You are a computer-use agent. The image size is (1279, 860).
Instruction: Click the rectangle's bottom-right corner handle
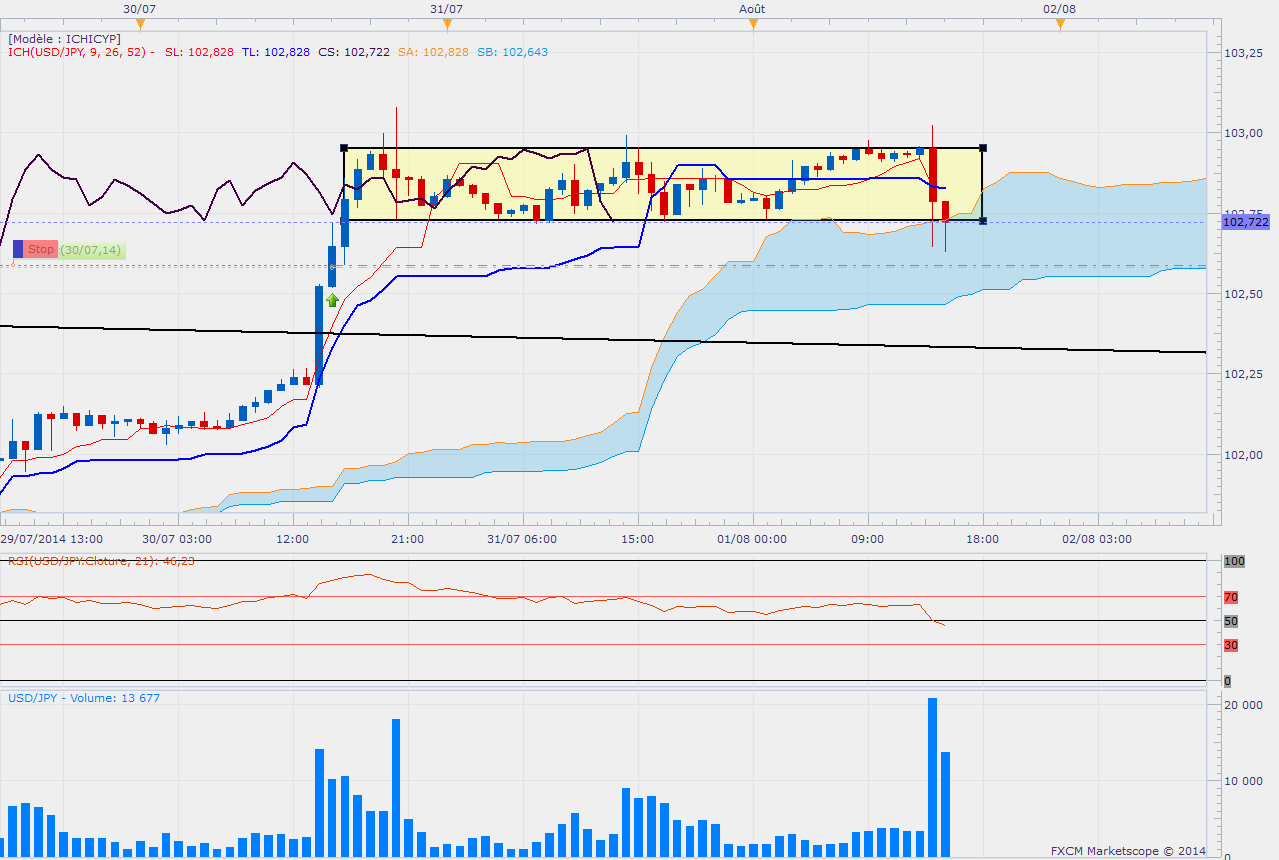[983, 220]
